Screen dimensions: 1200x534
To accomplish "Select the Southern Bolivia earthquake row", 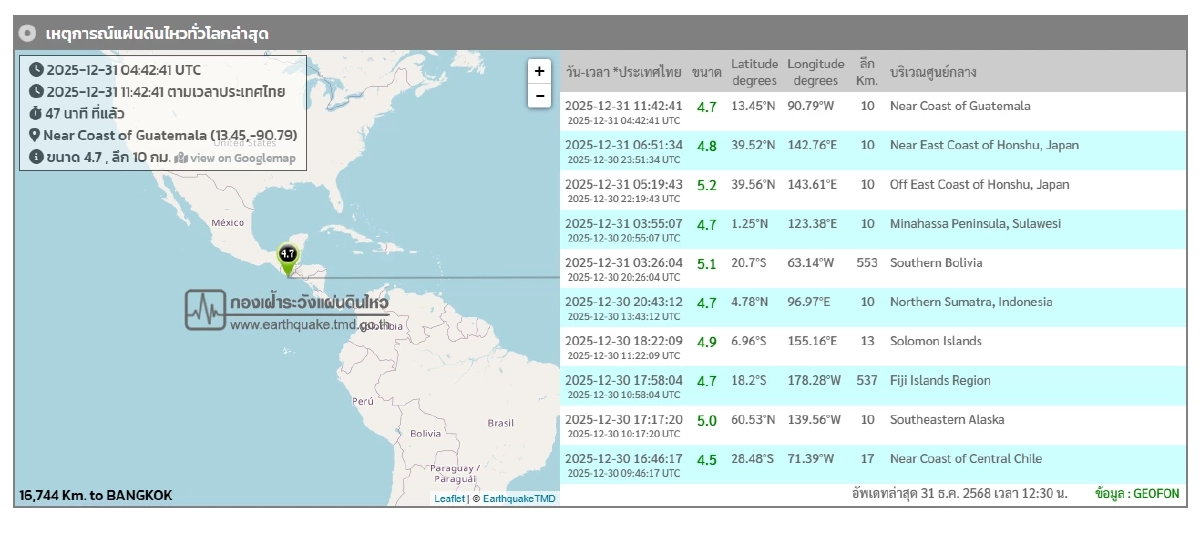I will pyautogui.click(x=936, y=263).
